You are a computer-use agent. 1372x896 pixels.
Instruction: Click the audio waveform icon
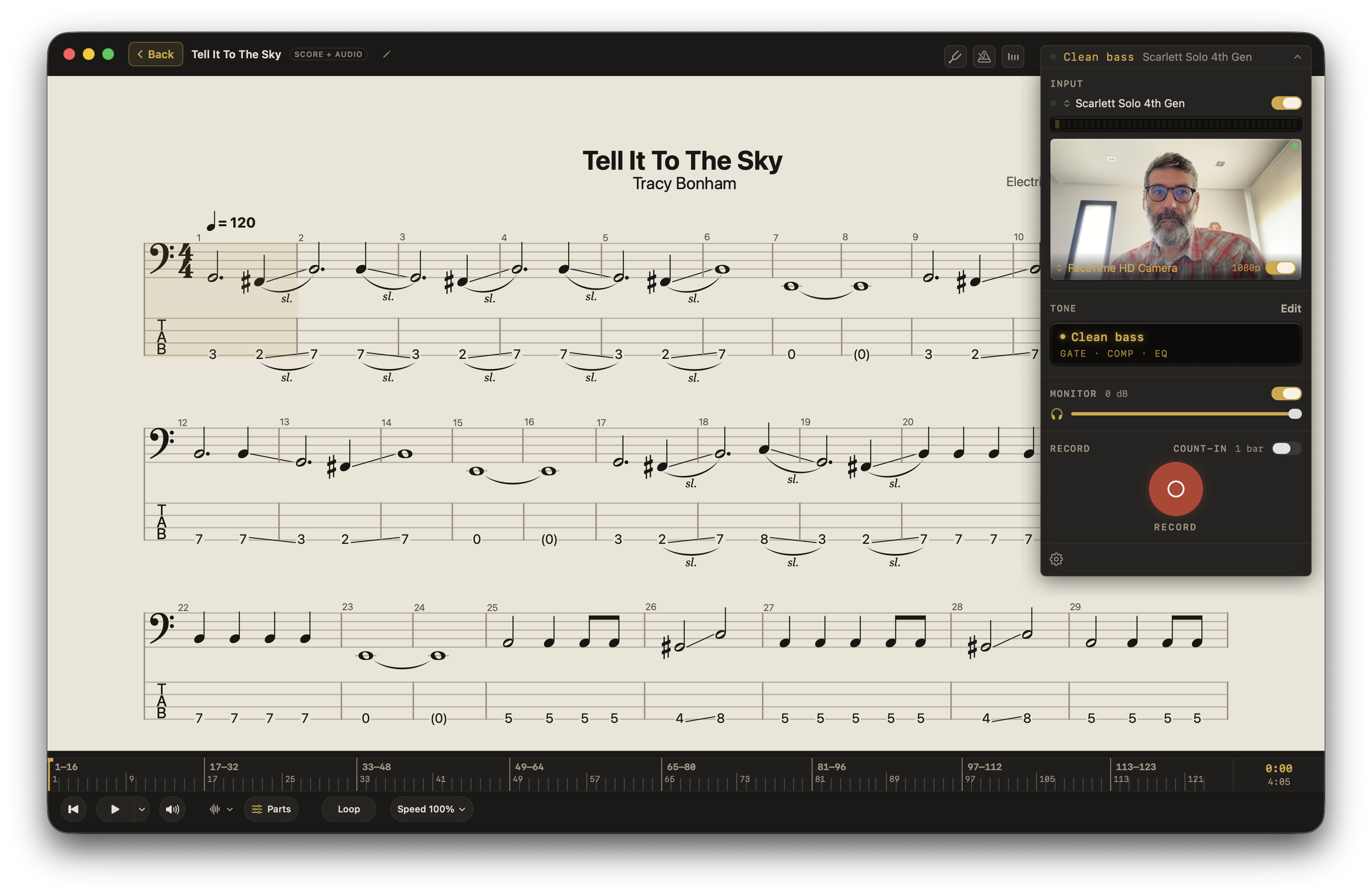tap(215, 809)
